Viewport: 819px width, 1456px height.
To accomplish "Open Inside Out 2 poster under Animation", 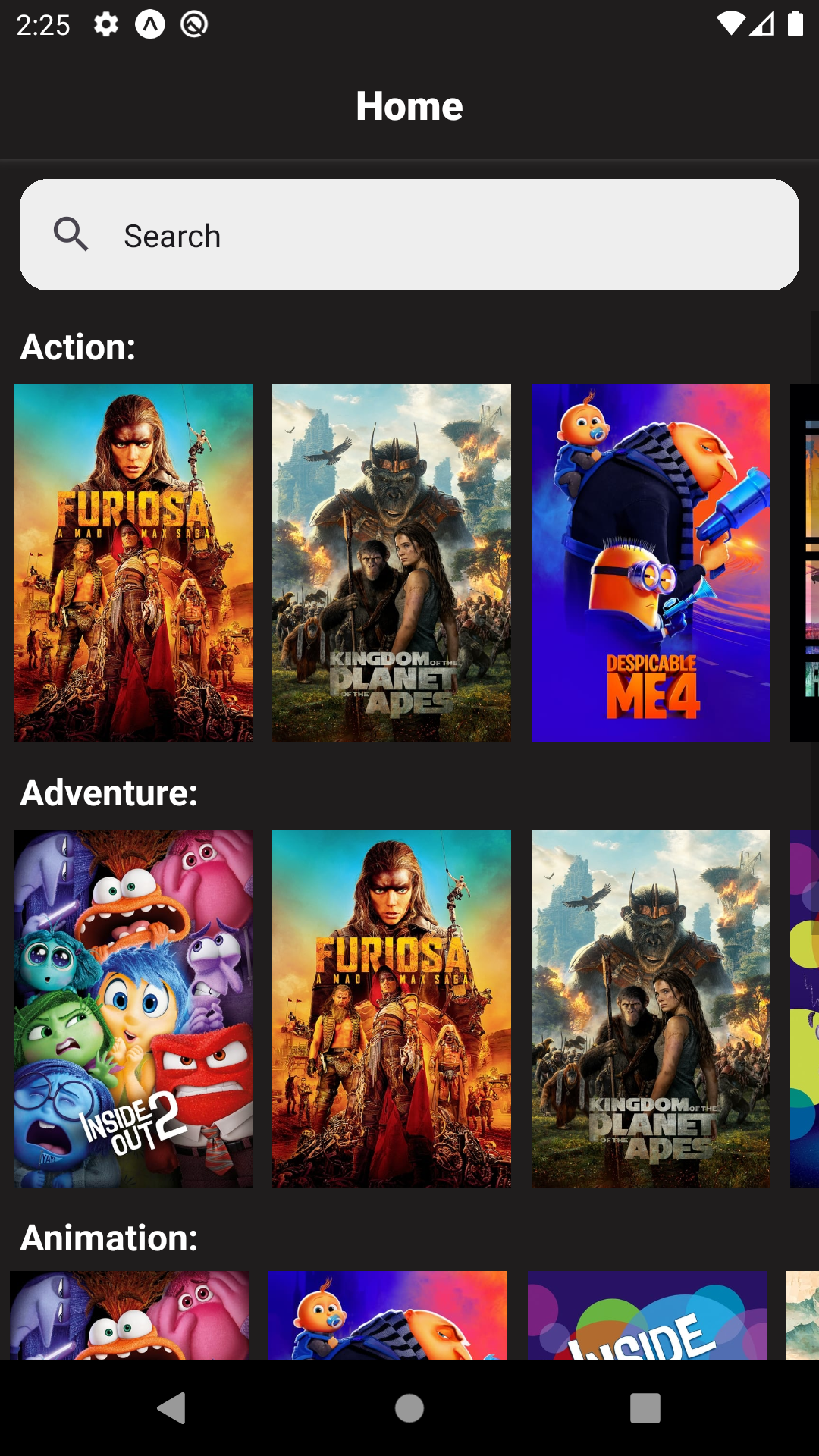I will coord(129,1316).
